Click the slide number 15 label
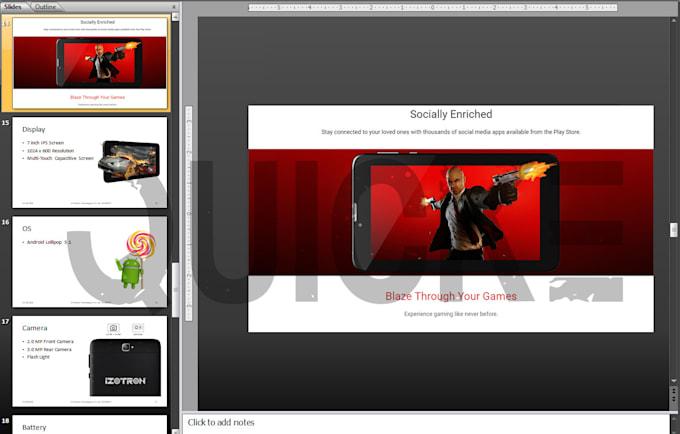Screen dimensions: 680x434 click(5, 123)
